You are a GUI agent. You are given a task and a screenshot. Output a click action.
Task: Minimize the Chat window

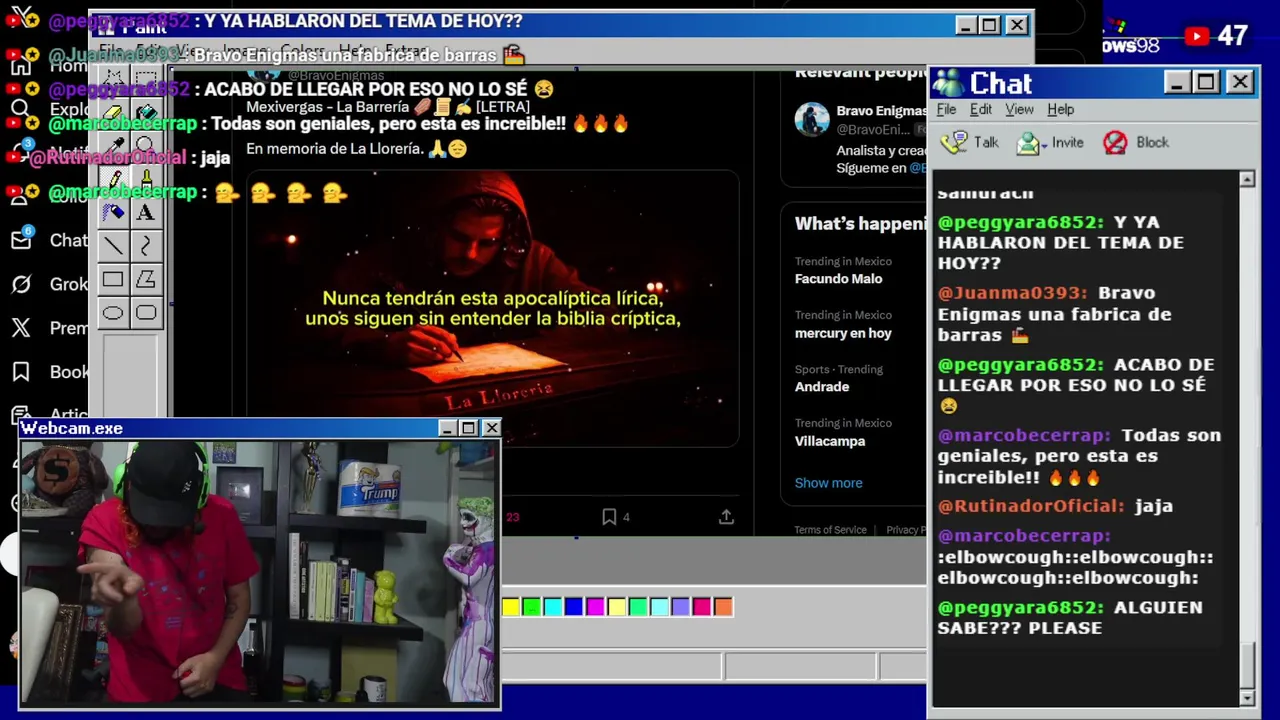tap(1177, 82)
